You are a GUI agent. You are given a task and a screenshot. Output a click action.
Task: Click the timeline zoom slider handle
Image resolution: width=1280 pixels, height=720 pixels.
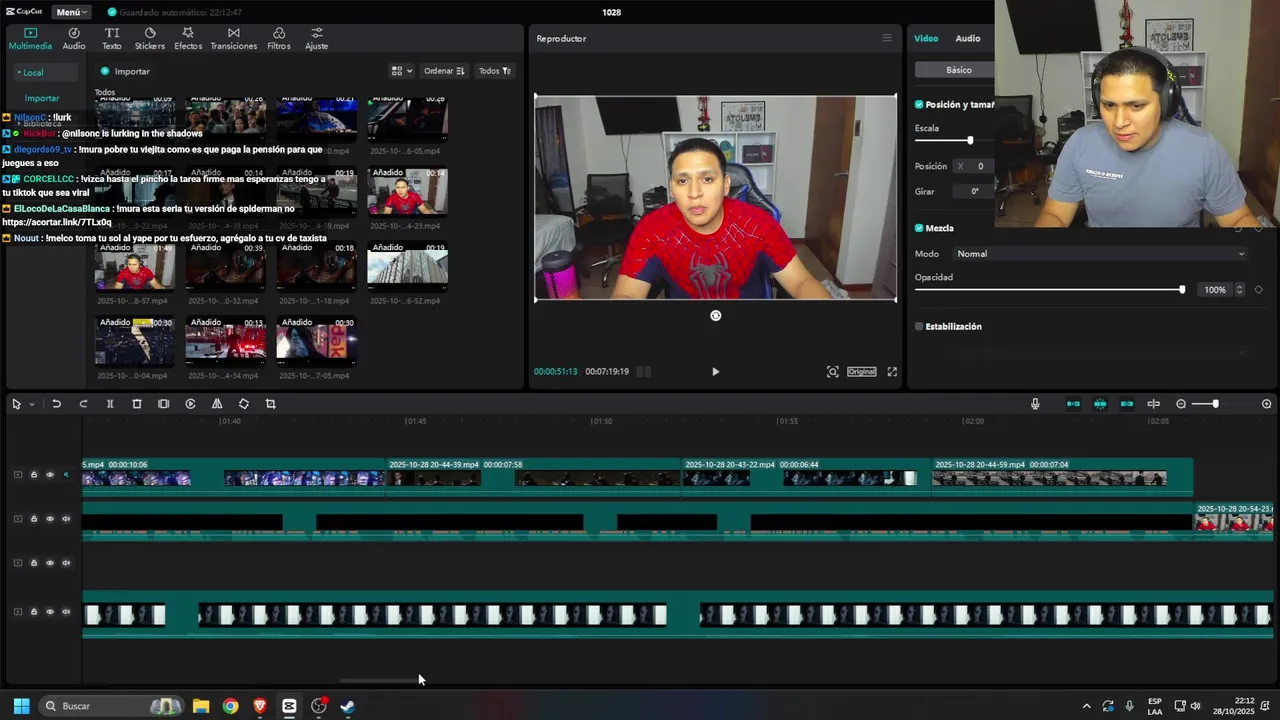1215,404
